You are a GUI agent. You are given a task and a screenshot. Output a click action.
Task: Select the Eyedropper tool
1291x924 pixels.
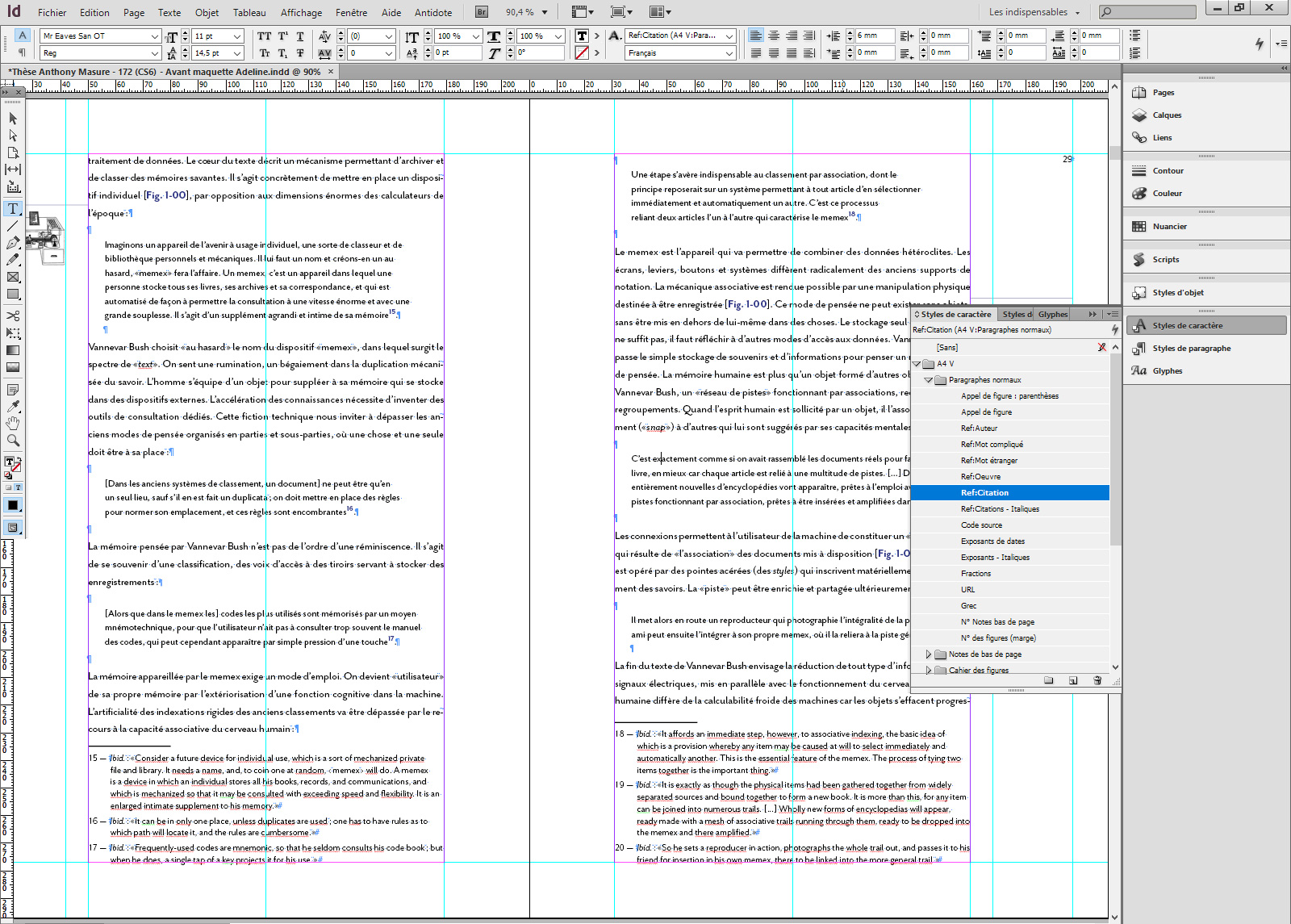13,407
